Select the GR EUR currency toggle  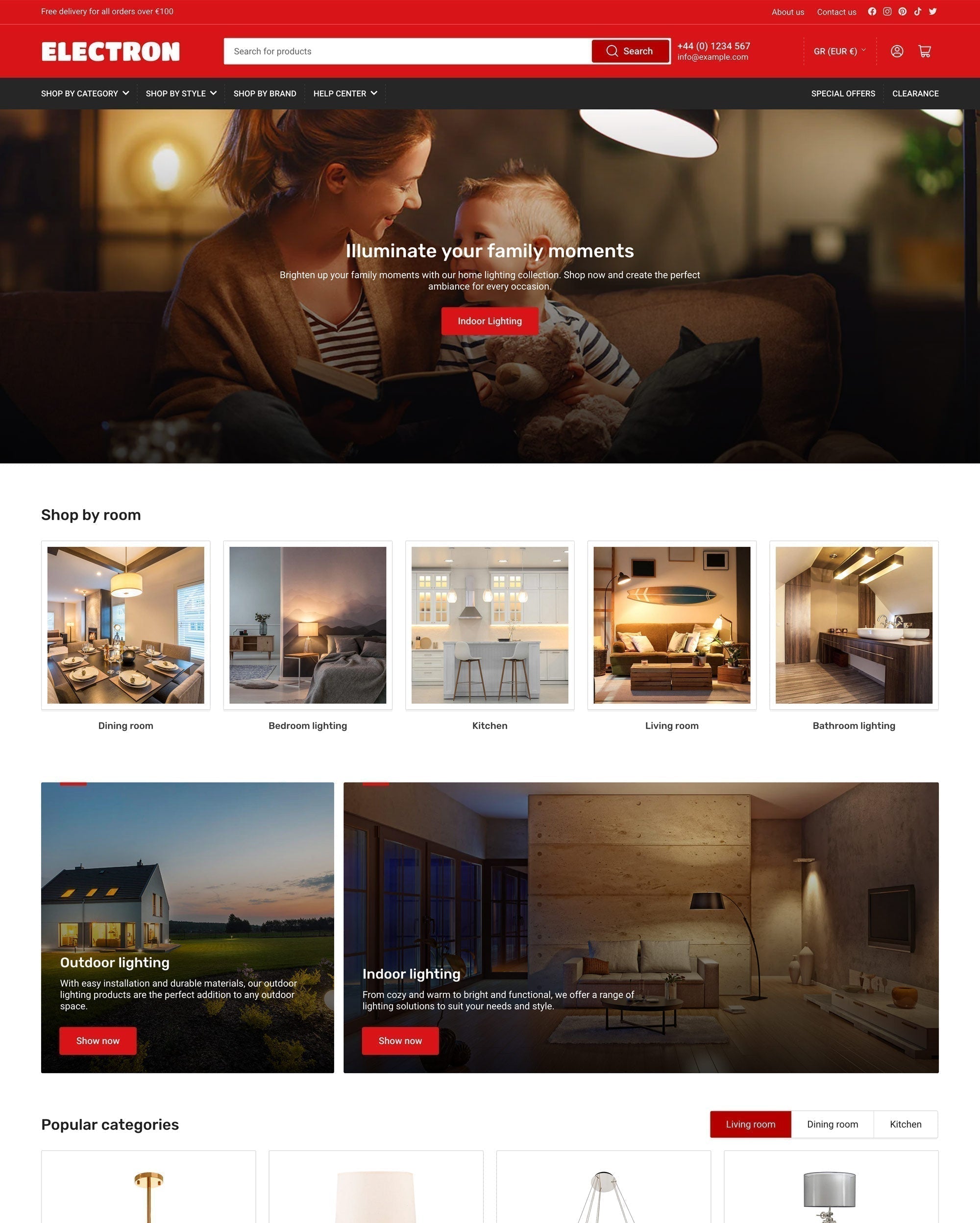pos(838,50)
